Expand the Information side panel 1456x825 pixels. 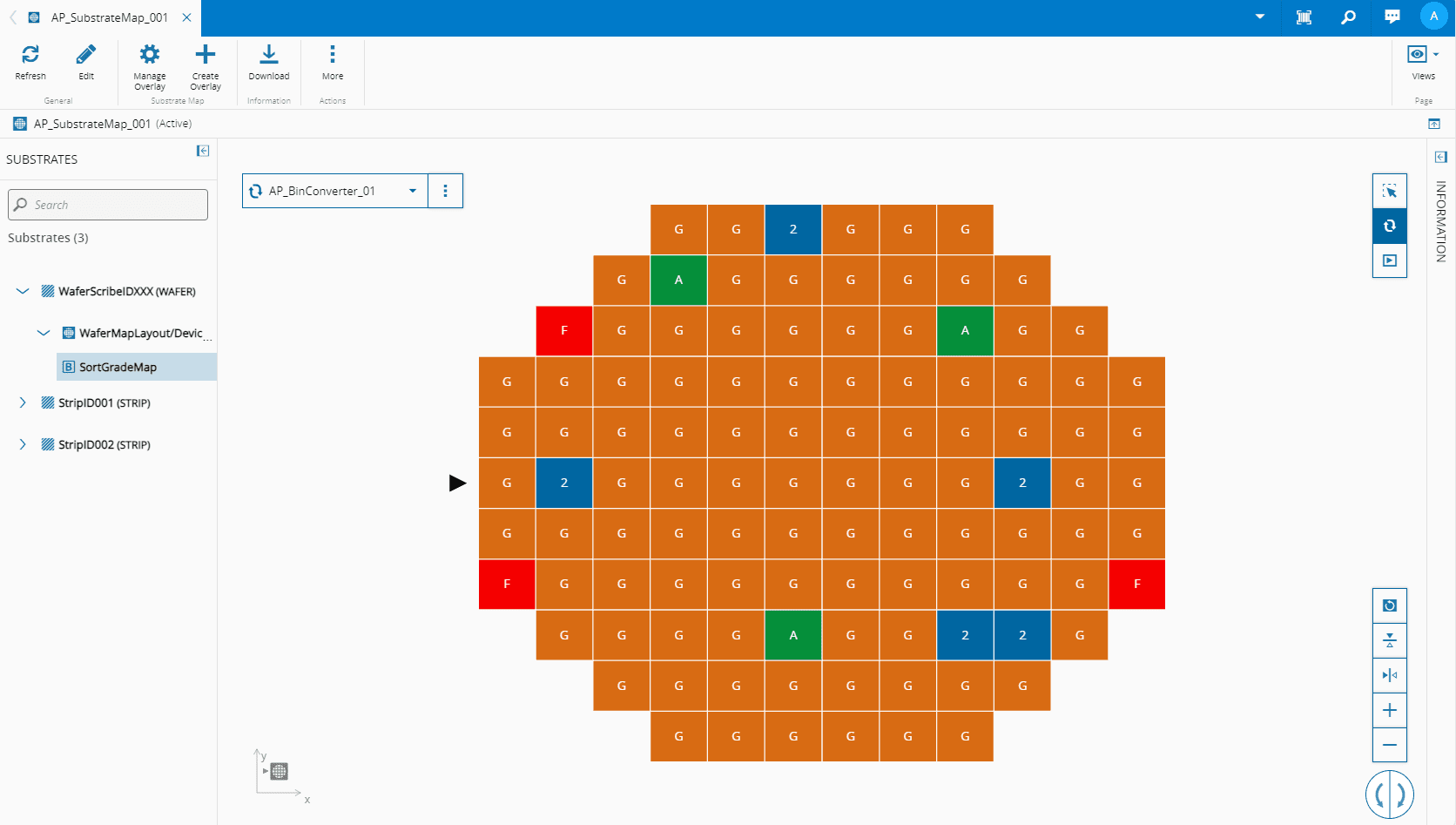[x=1441, y=157]
